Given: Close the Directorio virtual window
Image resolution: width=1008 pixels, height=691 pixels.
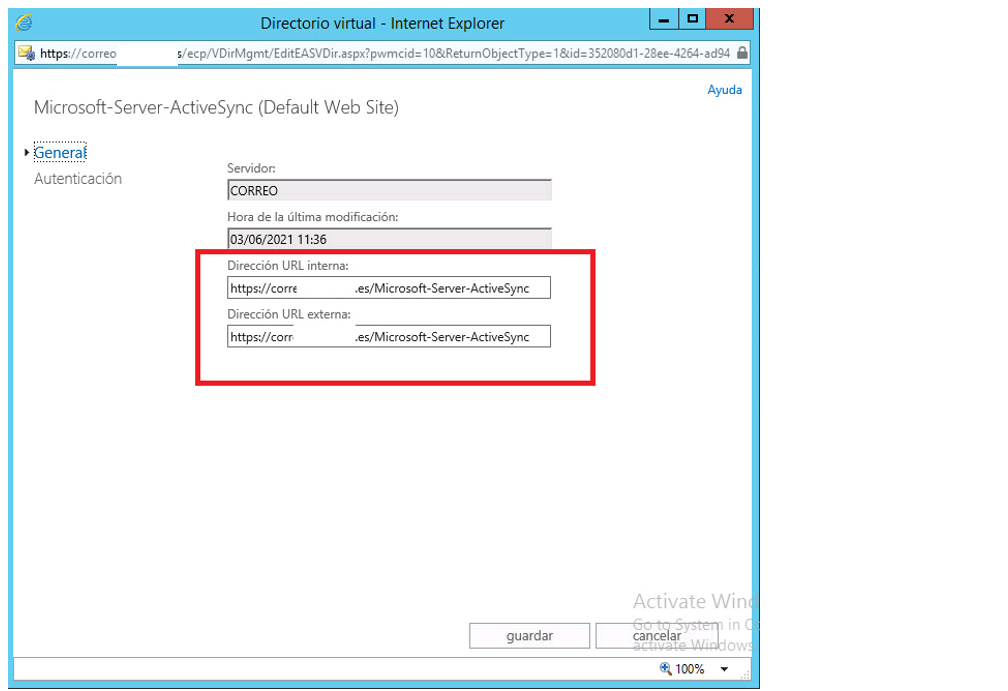Looking at the screenshot, I should pos(730,19).
